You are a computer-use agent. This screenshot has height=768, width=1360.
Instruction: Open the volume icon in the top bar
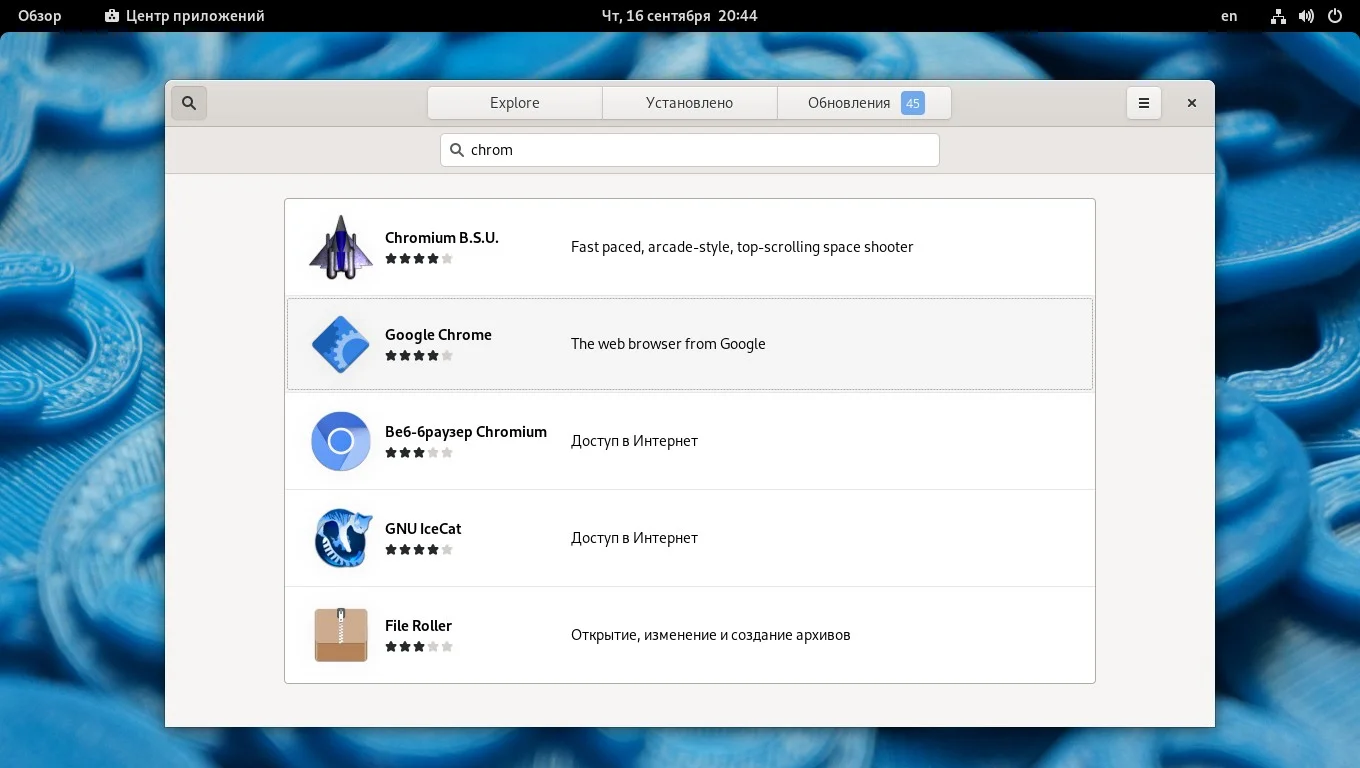[x=1305, y=15]
